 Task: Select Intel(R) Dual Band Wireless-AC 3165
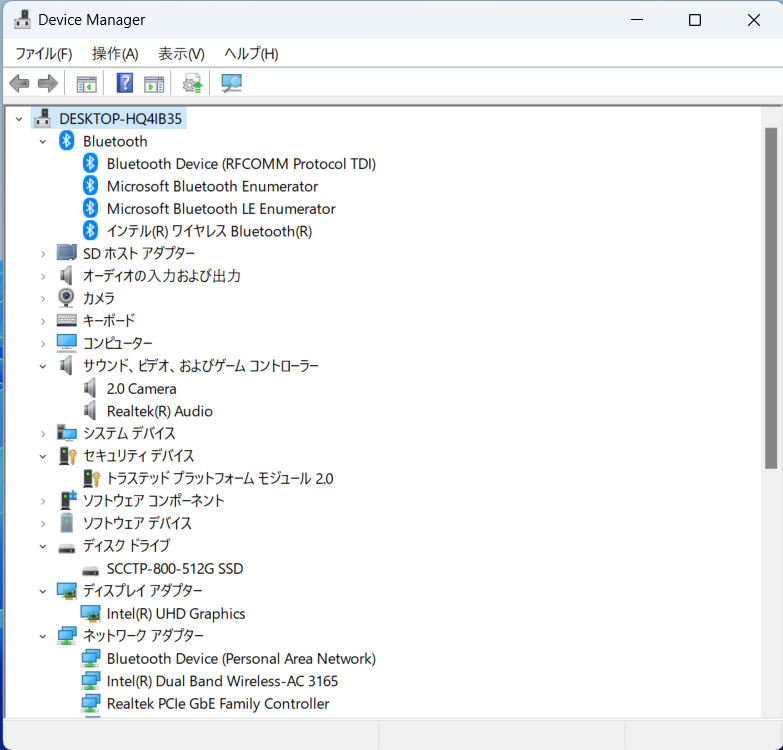pos(222,681)
